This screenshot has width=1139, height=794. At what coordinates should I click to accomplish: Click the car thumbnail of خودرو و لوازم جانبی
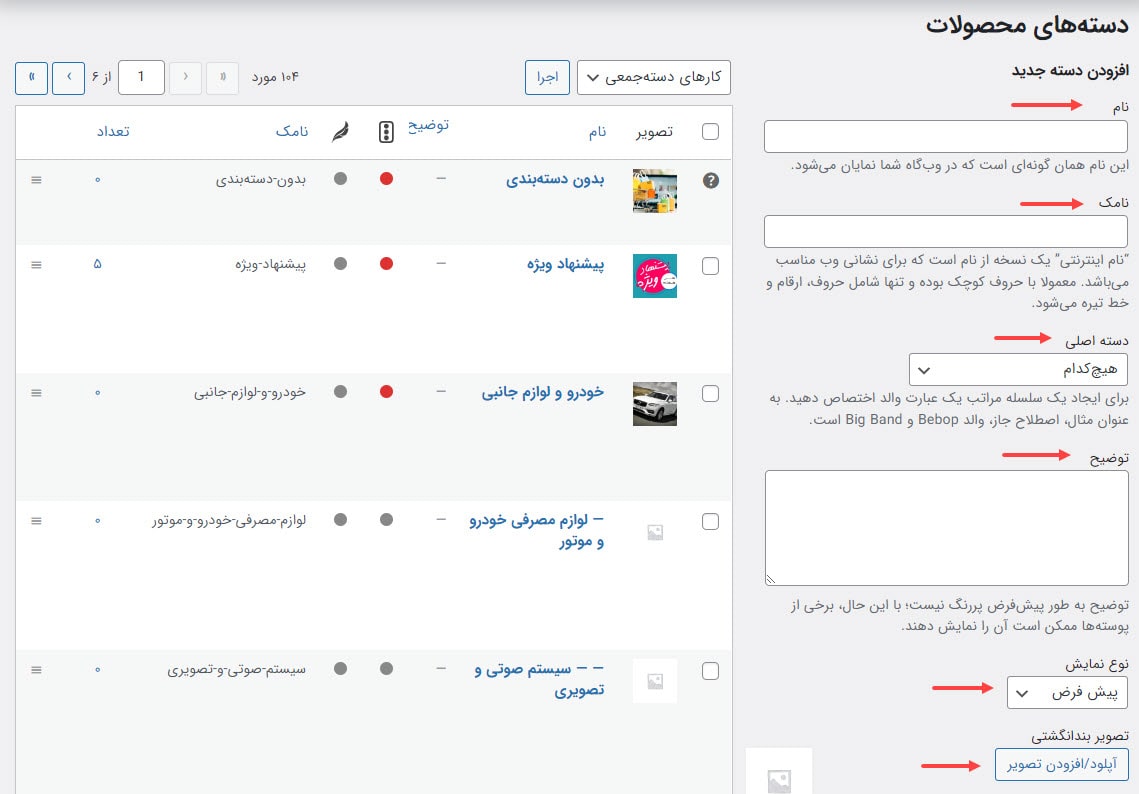(x=655, y=404)
